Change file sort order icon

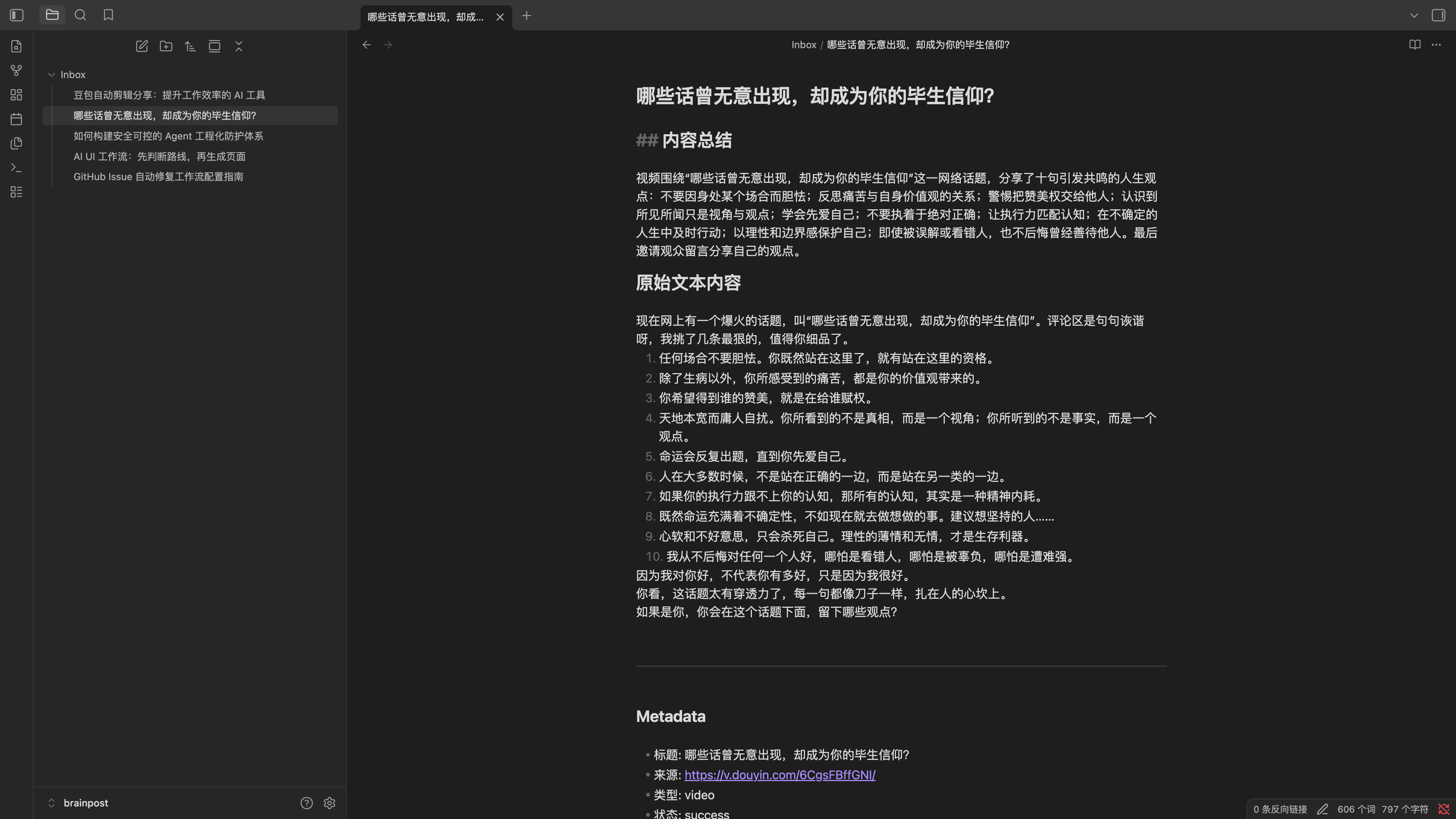(x=190, y=46)
